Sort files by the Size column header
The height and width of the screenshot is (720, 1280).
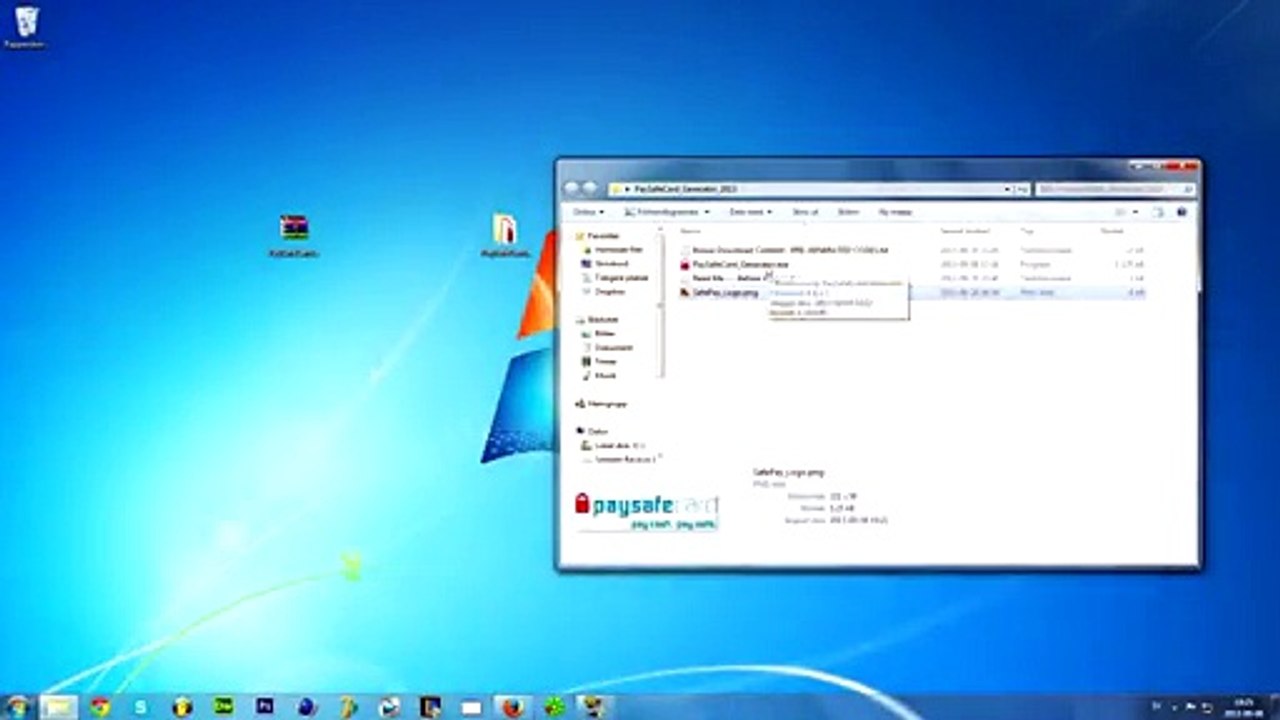pyautogui.click(x=1112, y=231)
